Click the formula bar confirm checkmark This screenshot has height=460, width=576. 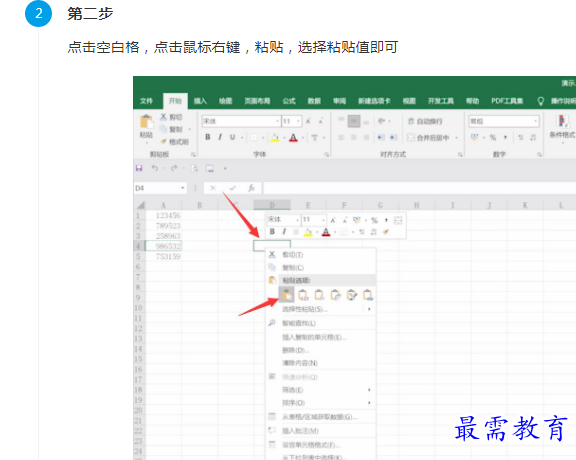(x=233, y=188)
